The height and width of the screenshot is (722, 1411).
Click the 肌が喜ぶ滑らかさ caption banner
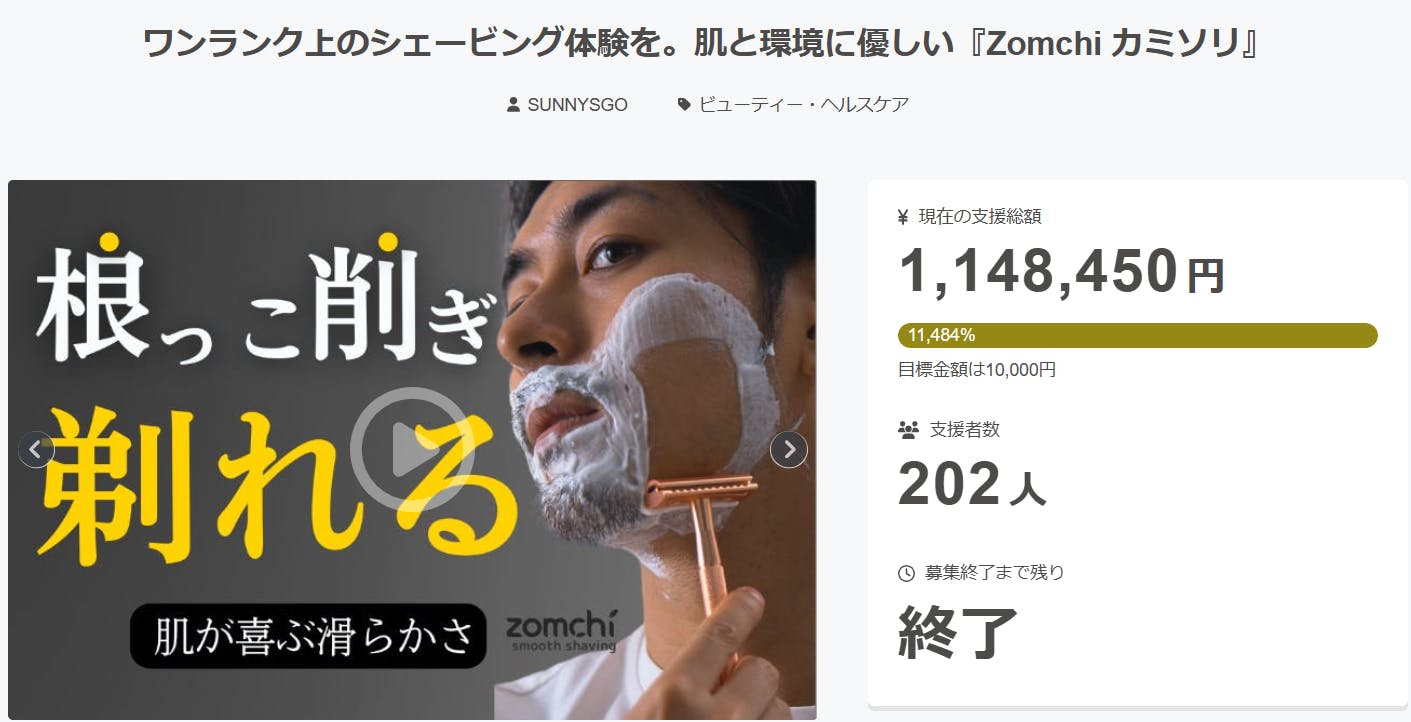(308, 636)
